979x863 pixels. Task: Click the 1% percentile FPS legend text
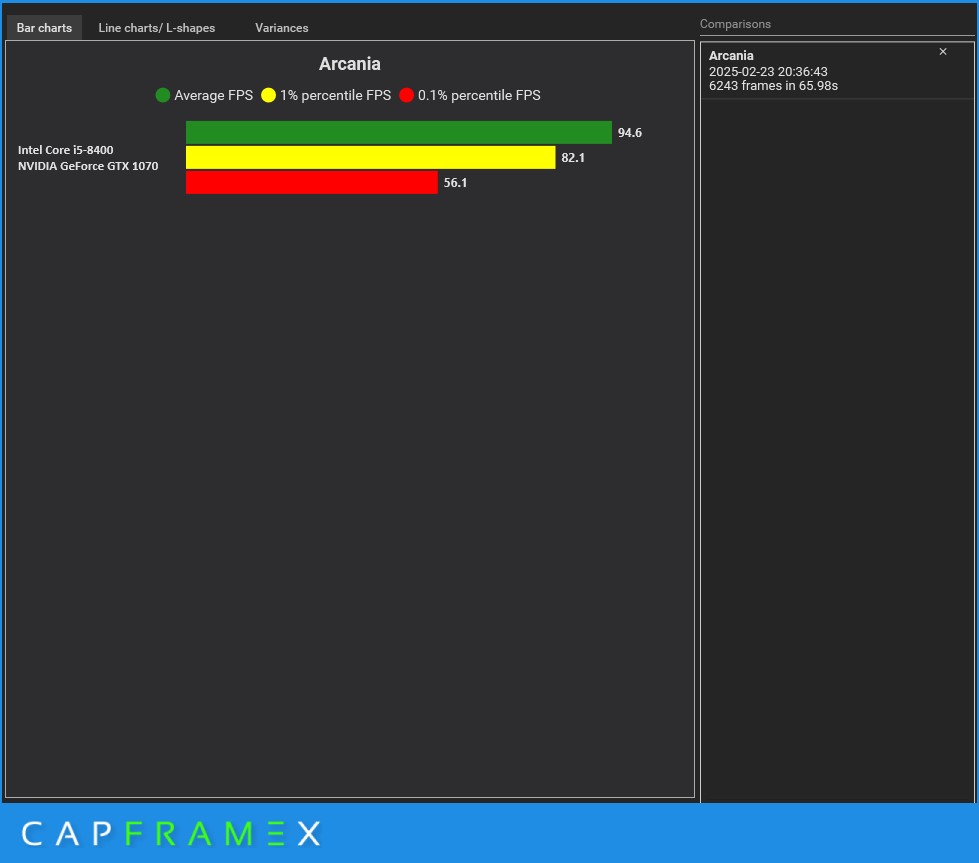[335, 95]
